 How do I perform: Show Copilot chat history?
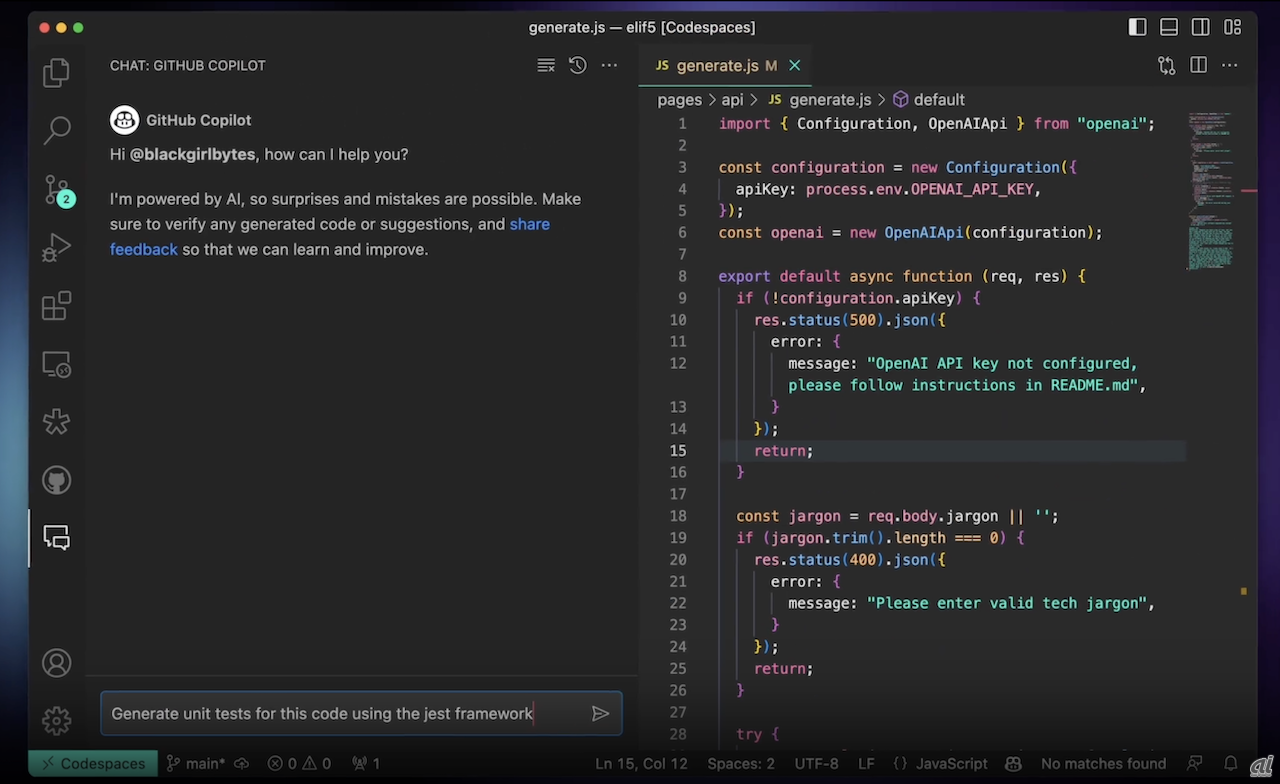coord(577,65)
